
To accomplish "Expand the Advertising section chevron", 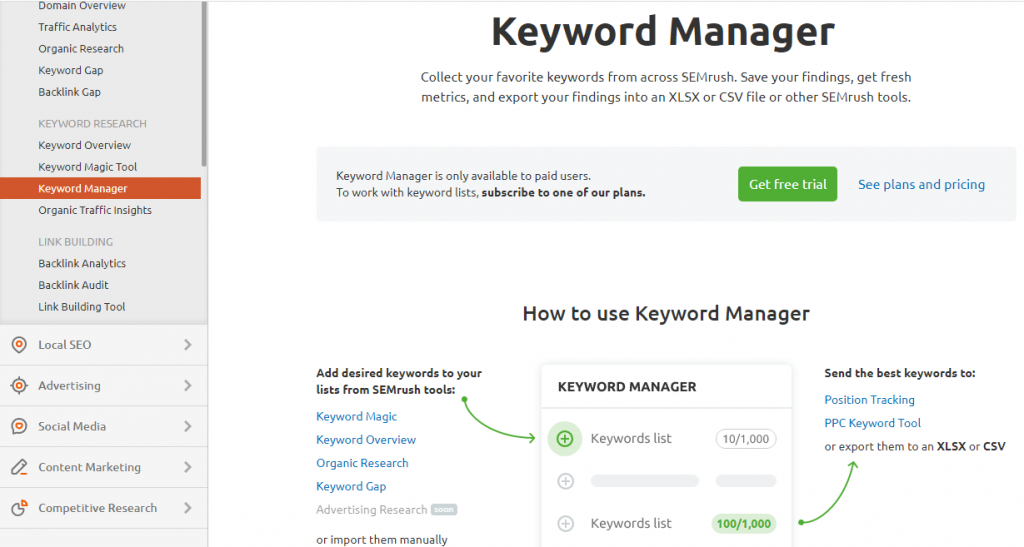I will tap(187, 386).
